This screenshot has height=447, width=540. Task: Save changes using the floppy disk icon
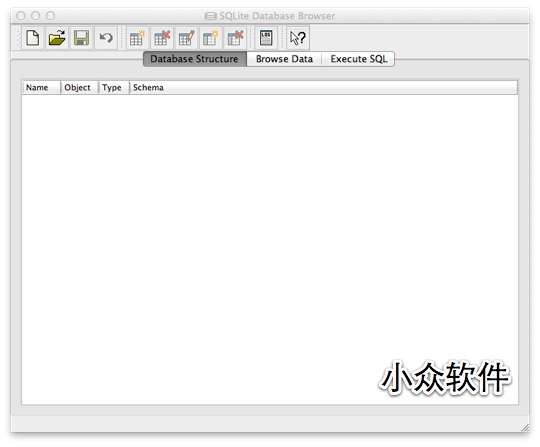[x=81, y=38]
